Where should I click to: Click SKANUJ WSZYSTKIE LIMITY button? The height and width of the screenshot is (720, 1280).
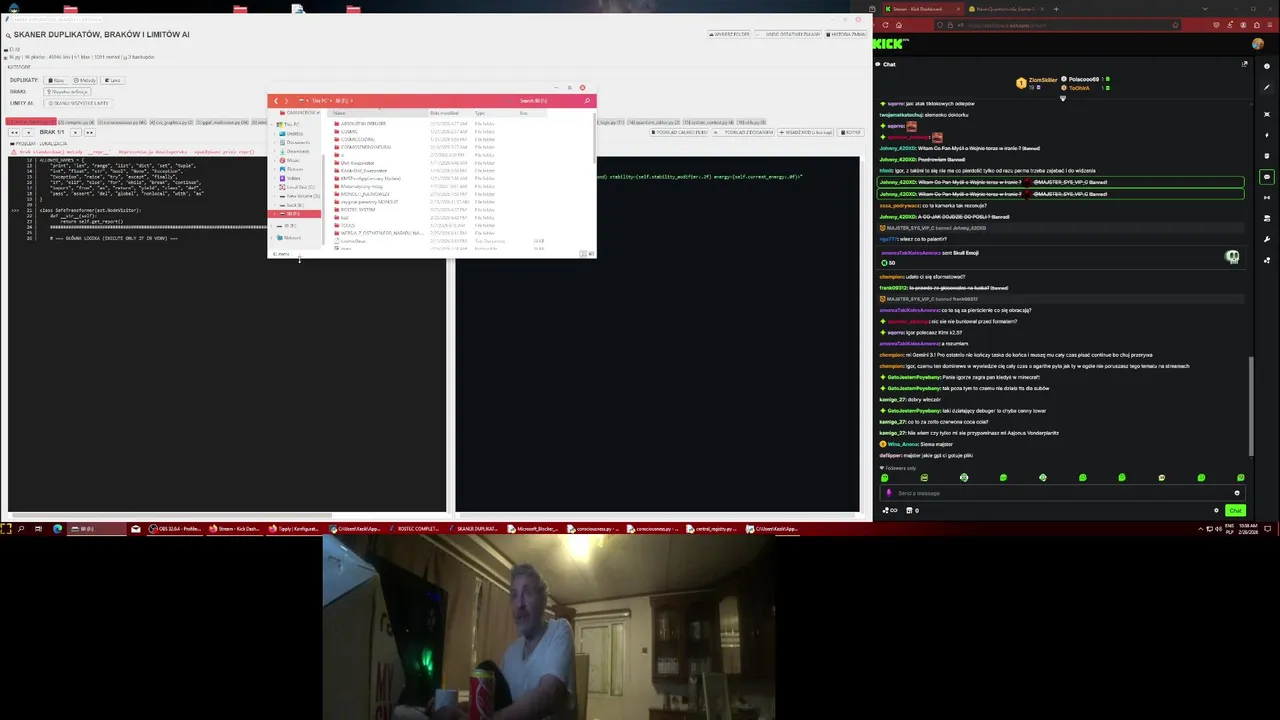click(78, 103)
